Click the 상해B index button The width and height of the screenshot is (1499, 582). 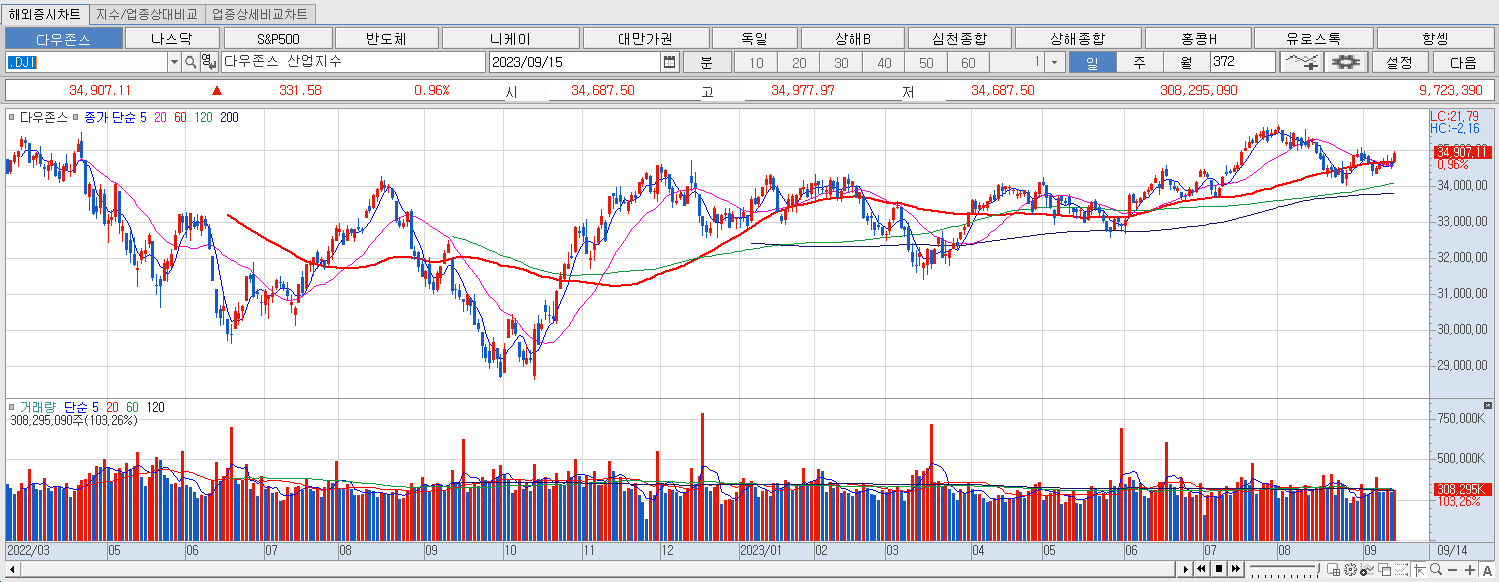852,38
